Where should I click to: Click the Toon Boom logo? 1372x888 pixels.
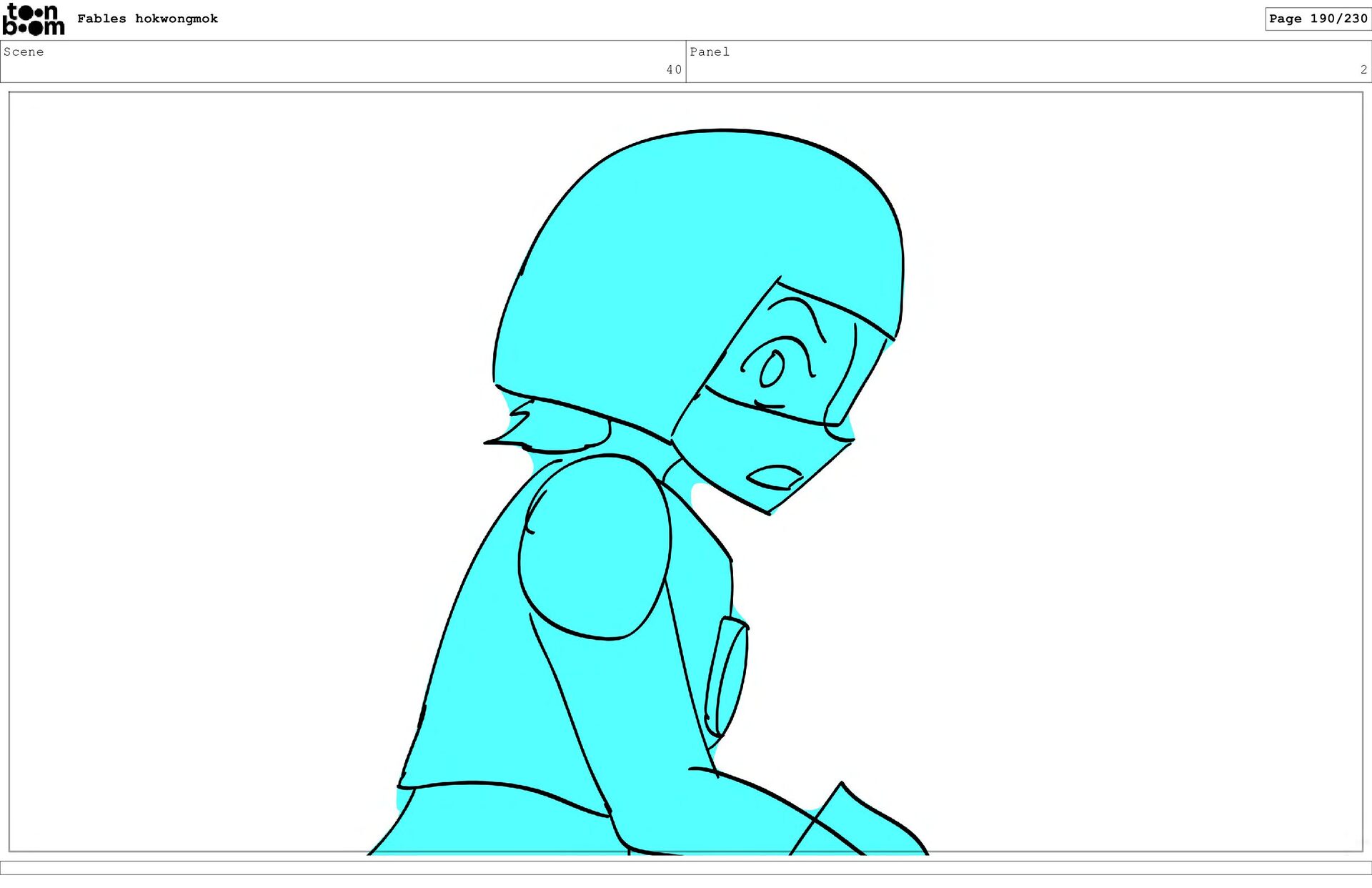click(34, 19)
